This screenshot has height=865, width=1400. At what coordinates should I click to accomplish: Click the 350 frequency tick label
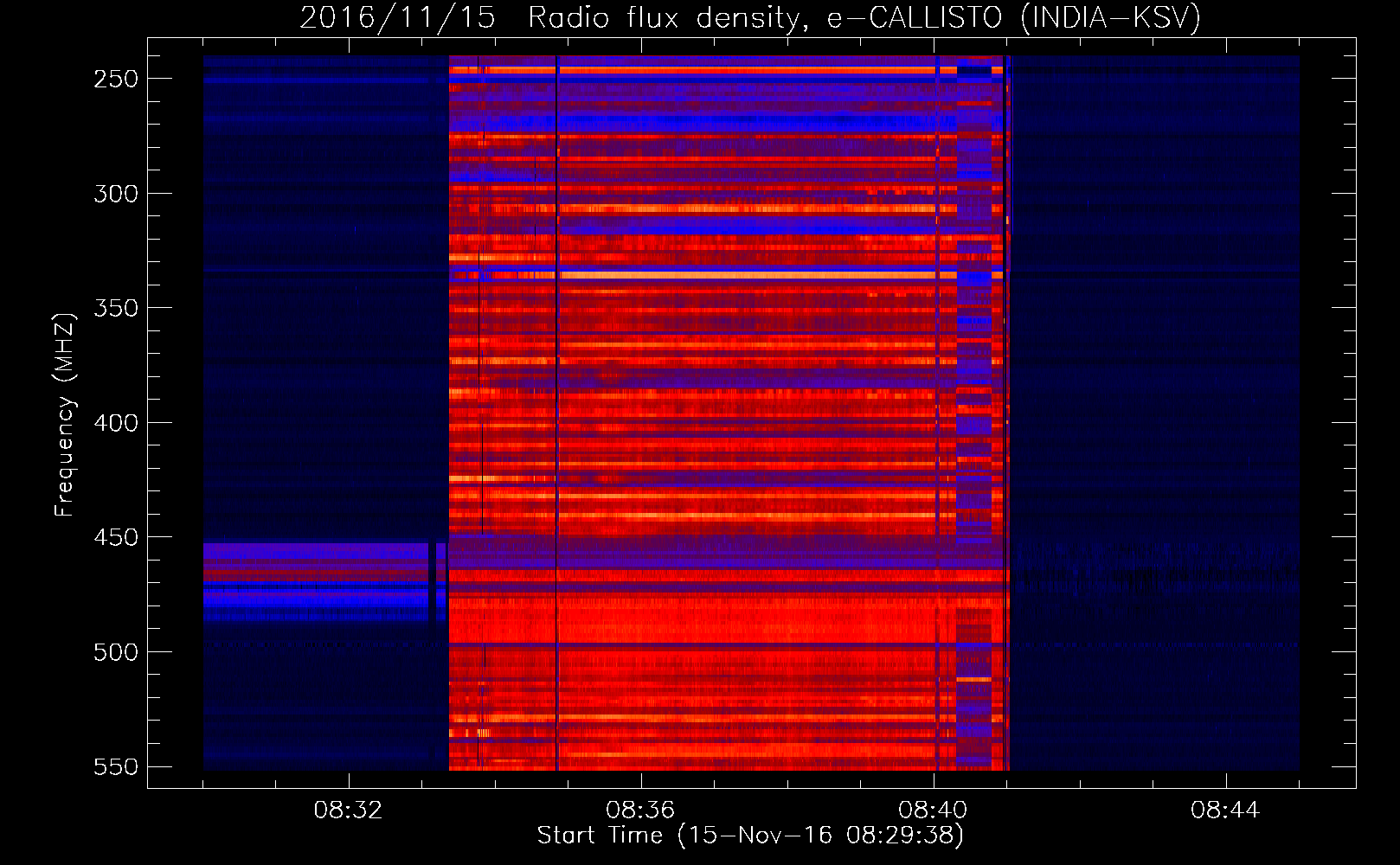pos(116,308)
